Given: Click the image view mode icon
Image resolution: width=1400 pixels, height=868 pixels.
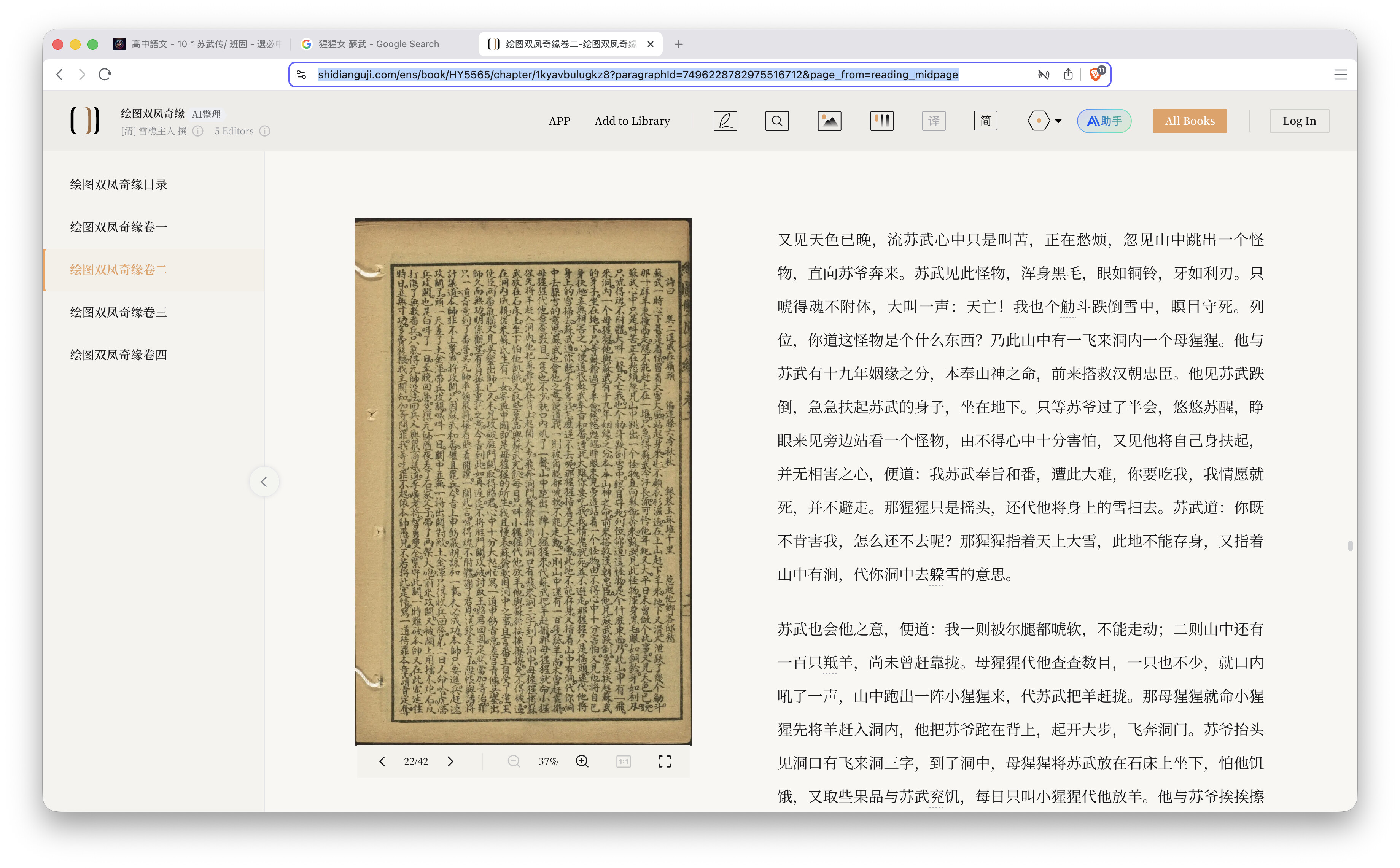Looking at the screenshot, I should point(829,121).
